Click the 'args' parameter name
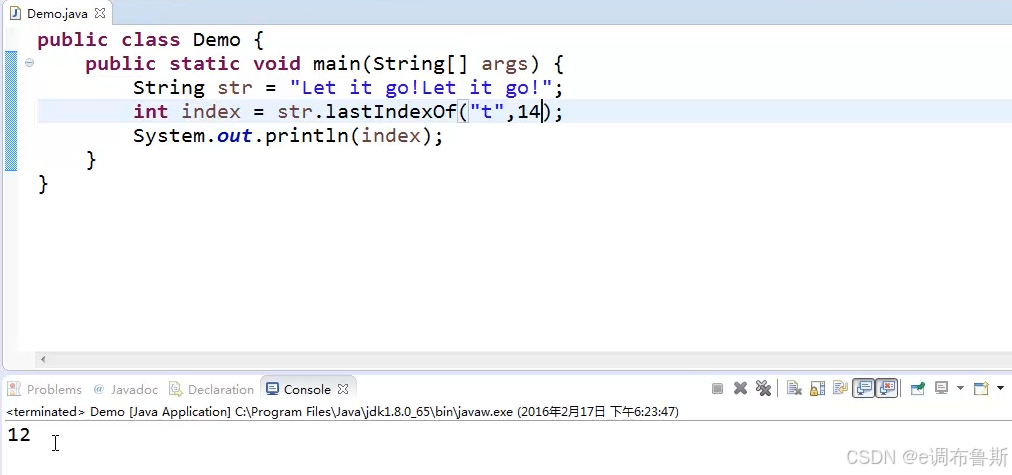 pyautogui.click(x=505, y=63)
